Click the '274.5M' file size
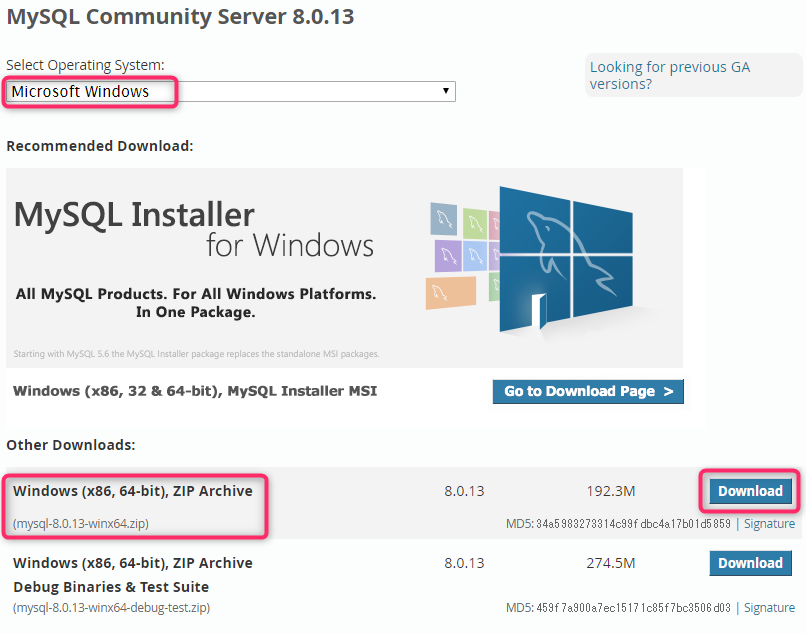This screenshot has height=634, width=806. coord(611,563)
